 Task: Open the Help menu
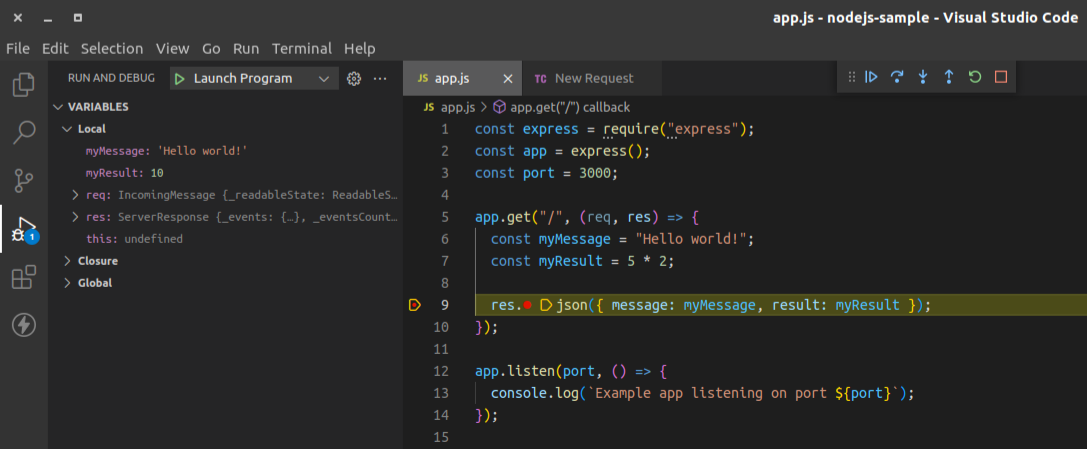(x=360, y=49)
